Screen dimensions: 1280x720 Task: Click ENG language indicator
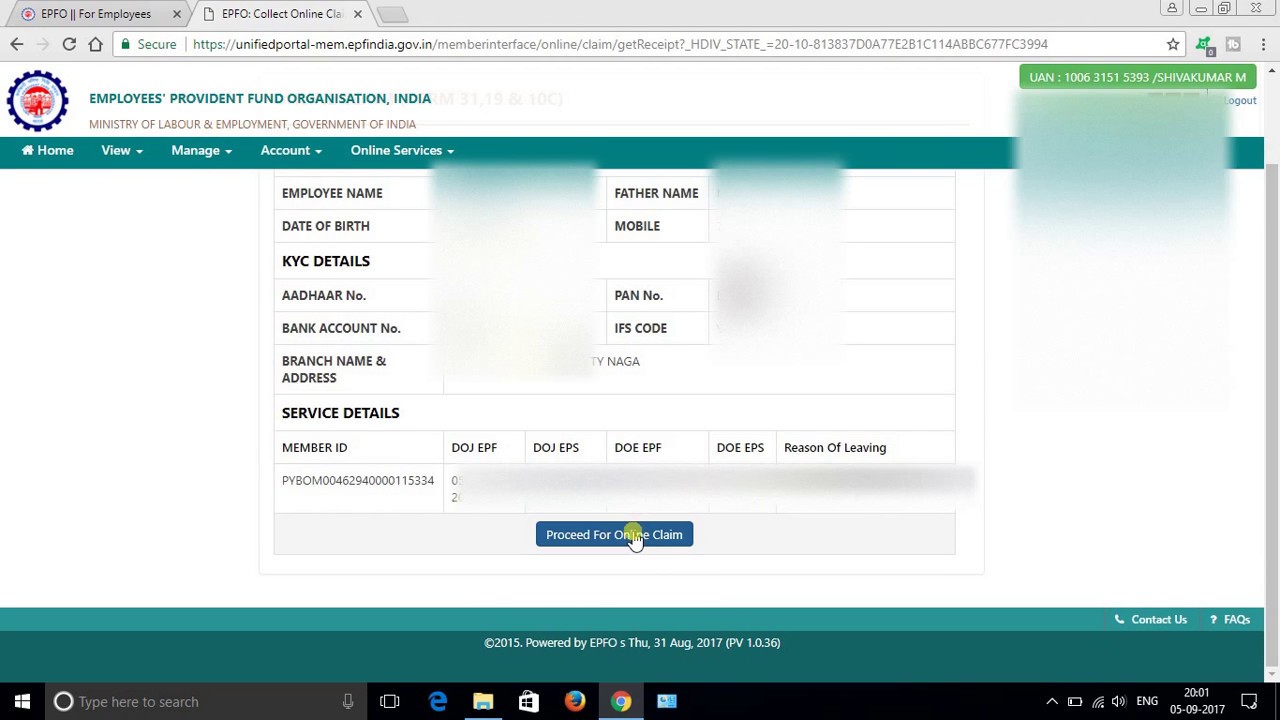[x=1147, y=701]
